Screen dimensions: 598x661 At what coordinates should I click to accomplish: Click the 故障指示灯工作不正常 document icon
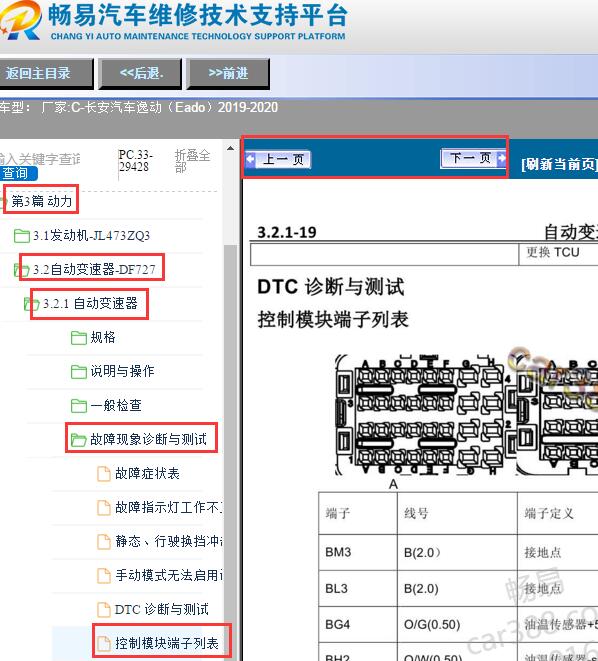104,508
